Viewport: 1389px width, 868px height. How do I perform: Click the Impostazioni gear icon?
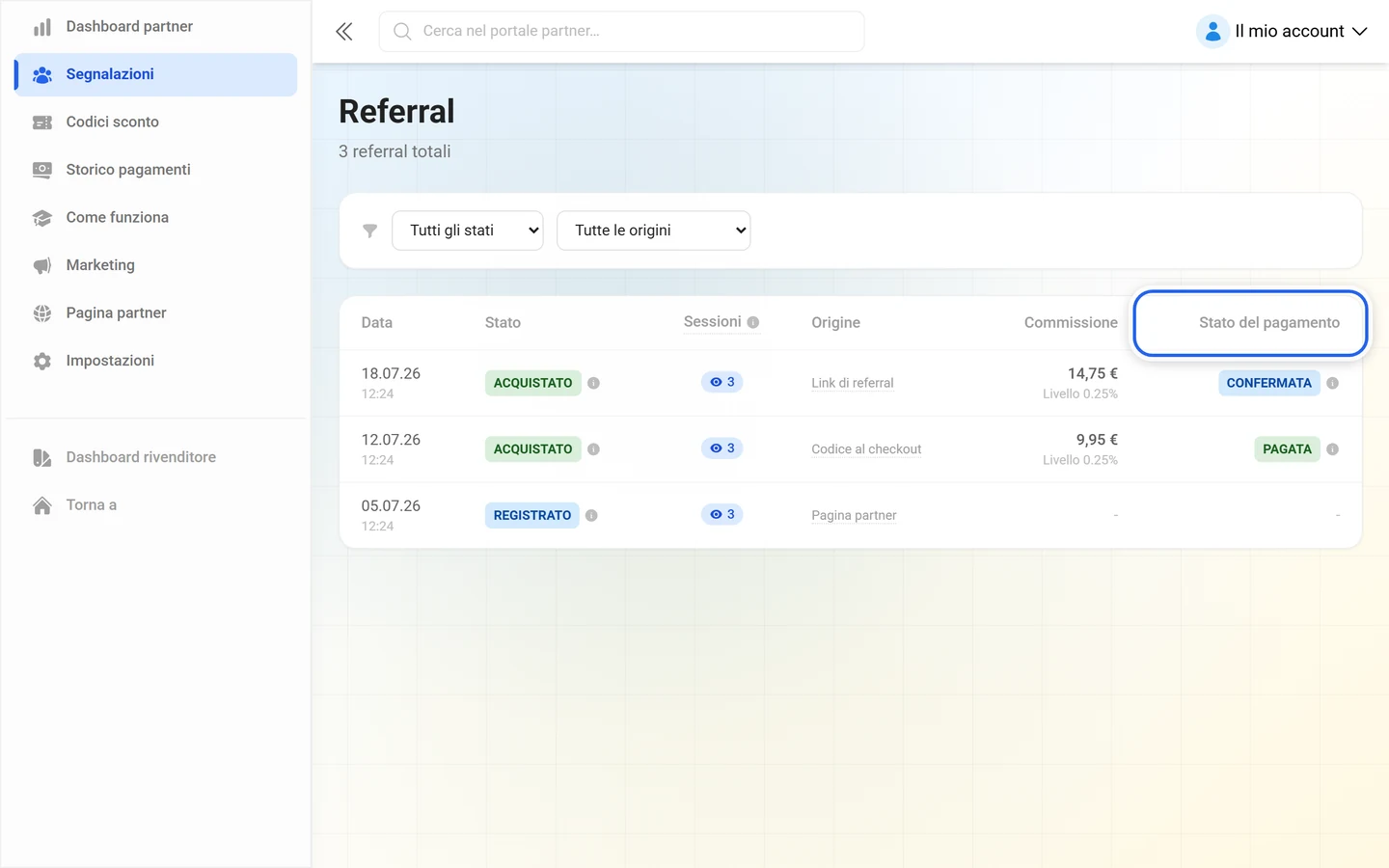click(x=42, y=361)
